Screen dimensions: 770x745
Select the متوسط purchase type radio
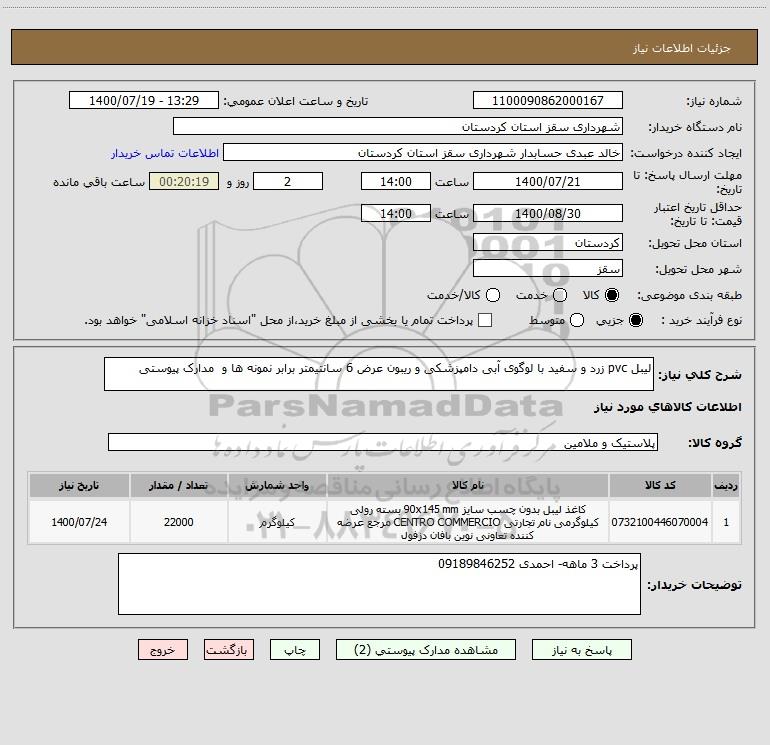pos(577,320)
